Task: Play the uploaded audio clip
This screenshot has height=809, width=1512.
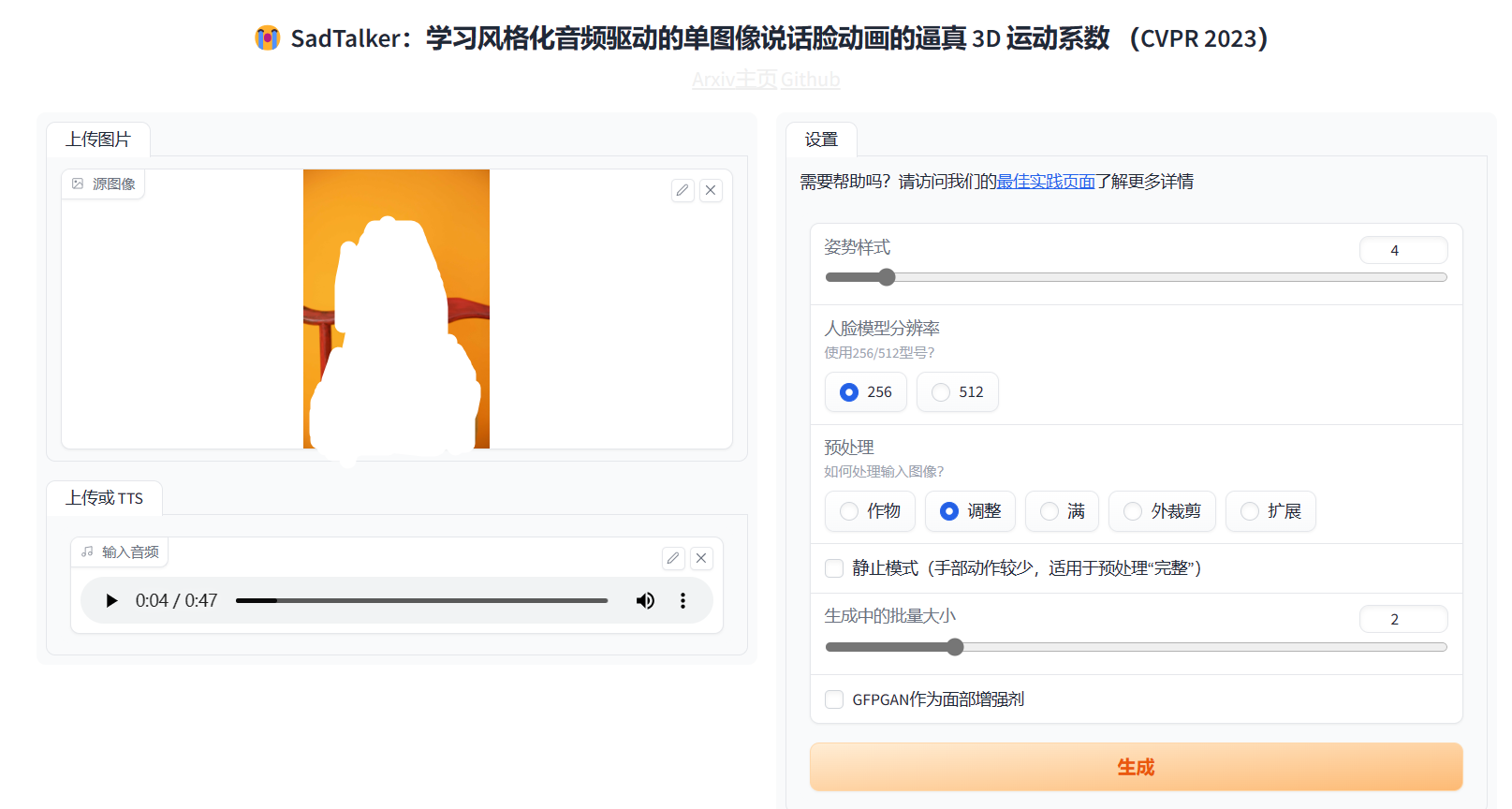Action: click(x=111, y=600)
